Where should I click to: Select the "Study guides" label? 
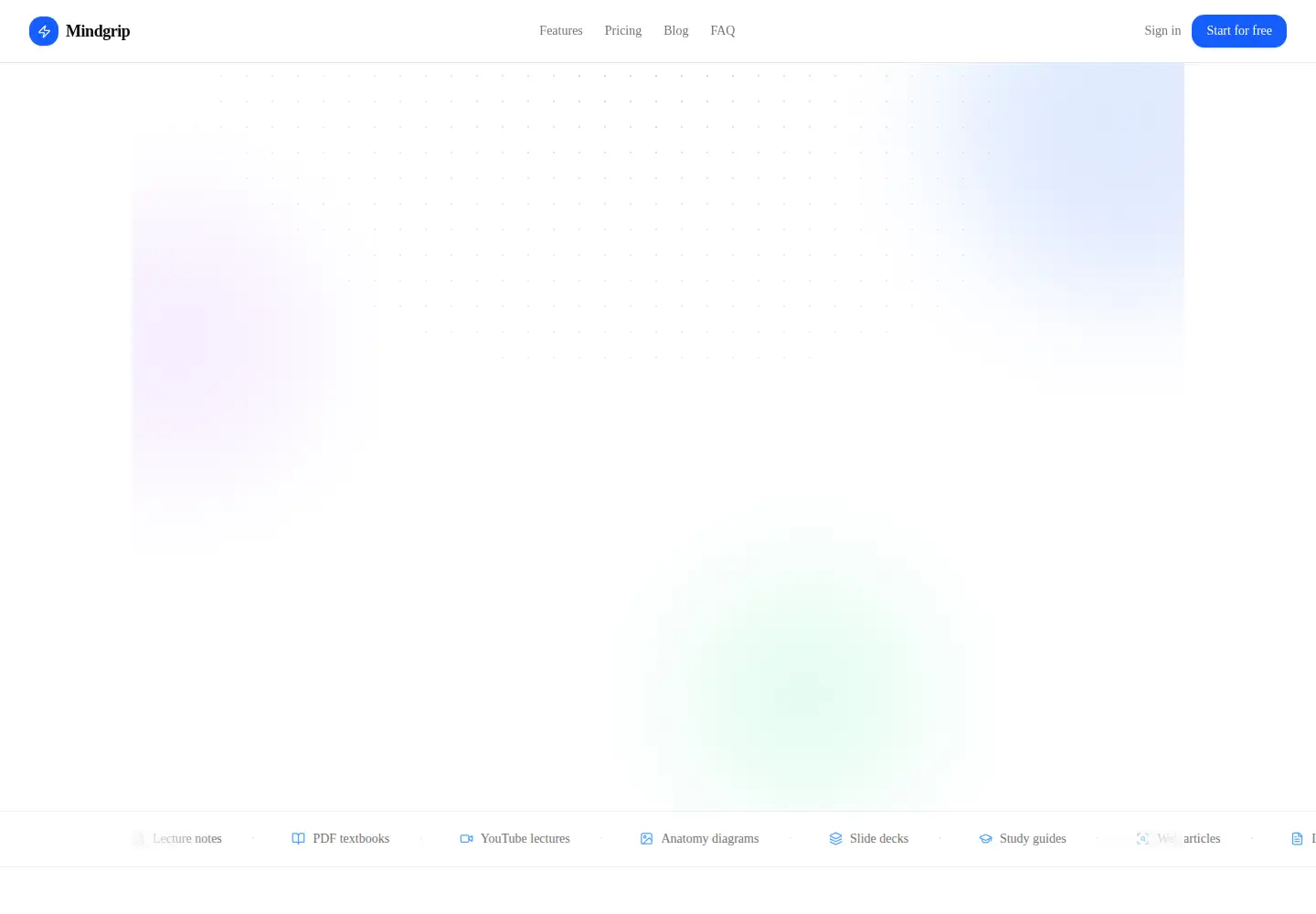click(x=1033, y=839)
